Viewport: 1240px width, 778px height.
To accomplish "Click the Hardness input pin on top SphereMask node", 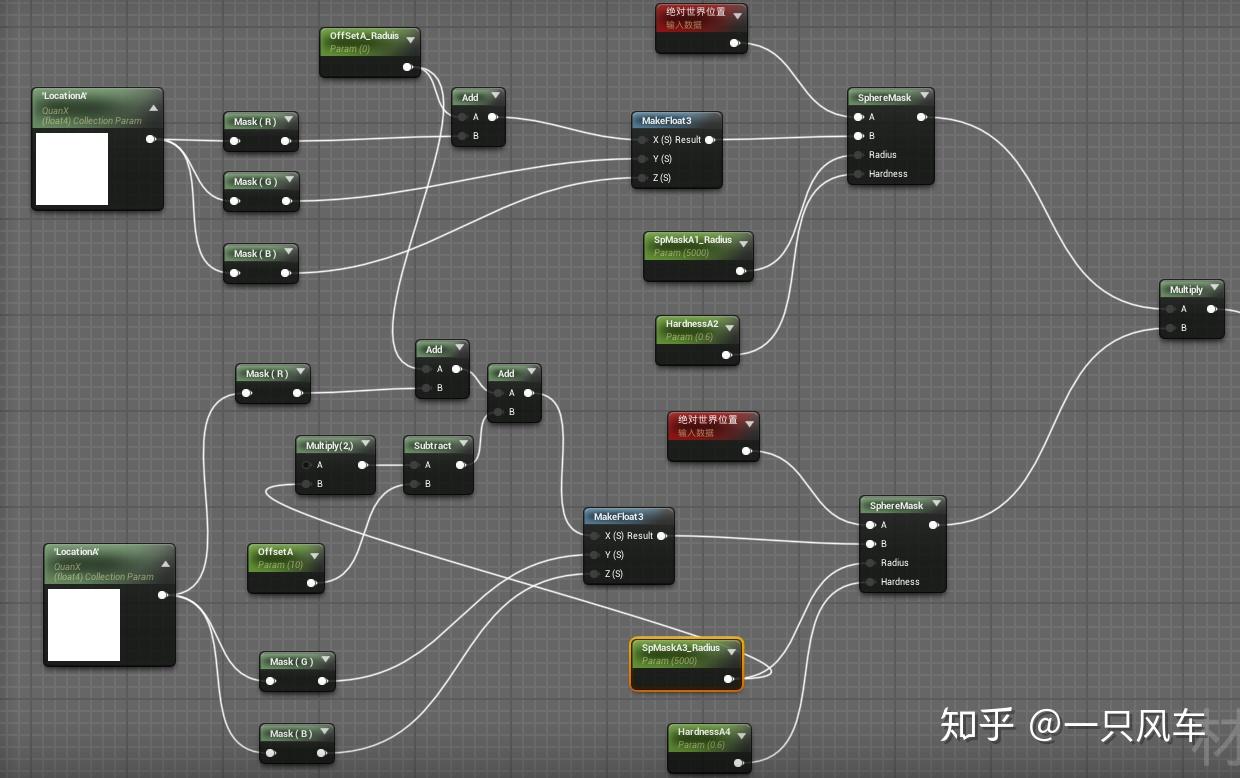I will pyautogui.click(x=857, y=173).
